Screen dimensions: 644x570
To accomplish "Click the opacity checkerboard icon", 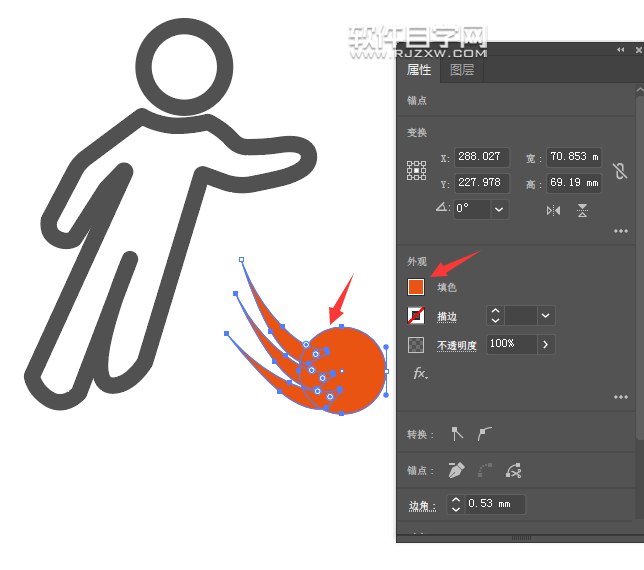I will pos(416,345).
